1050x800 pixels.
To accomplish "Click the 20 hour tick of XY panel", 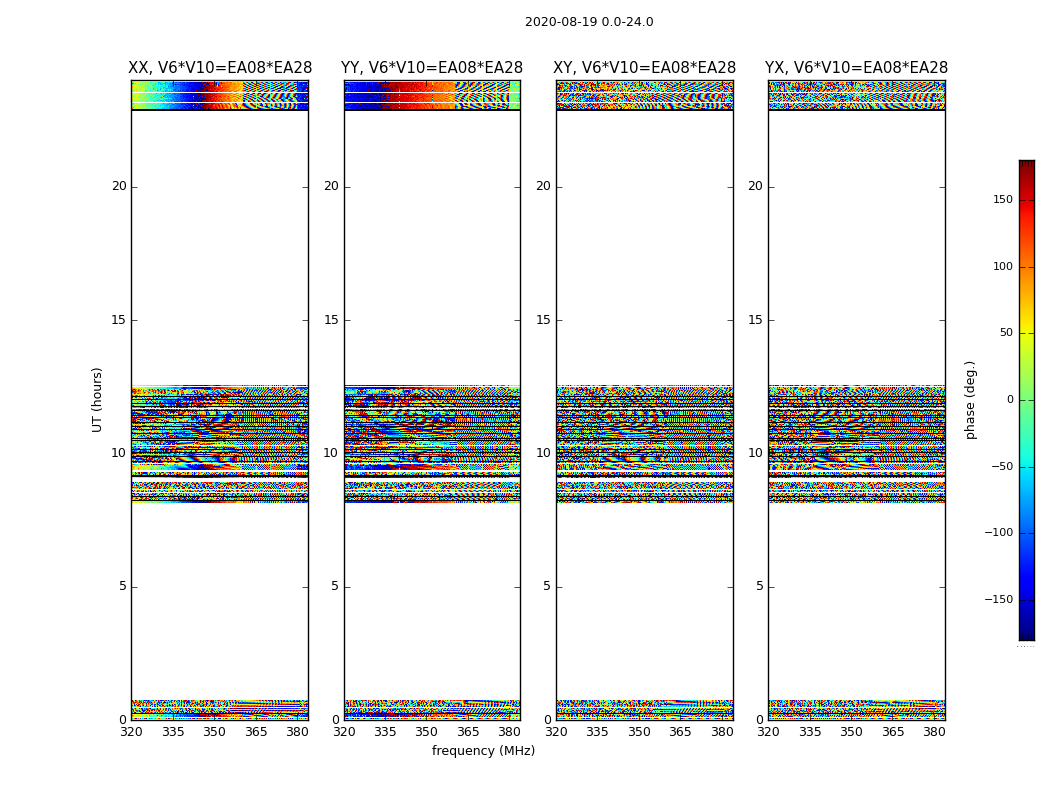I will point(544,186).
